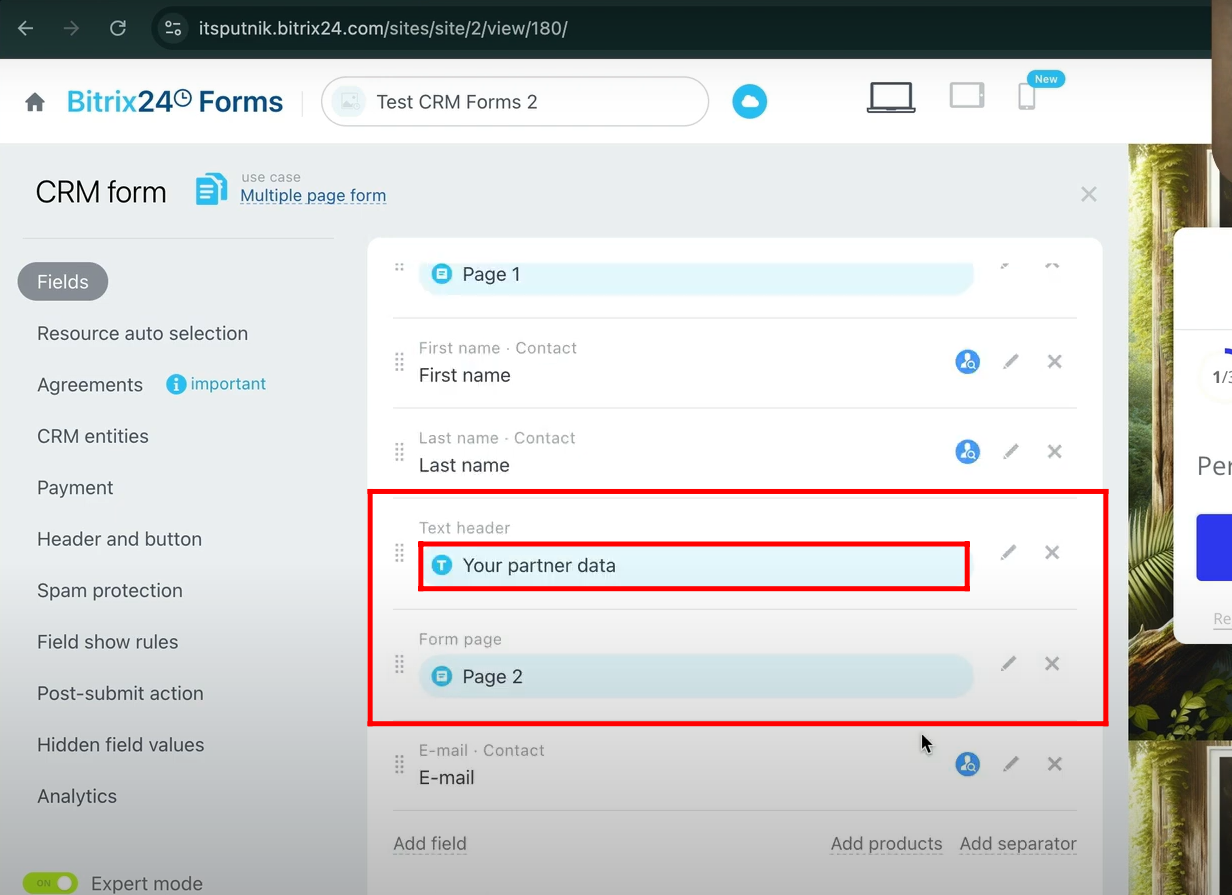The height and width of the screenshot is (895, 1232).
Task: Edit the E-mail field
Action: (1011, 764)
